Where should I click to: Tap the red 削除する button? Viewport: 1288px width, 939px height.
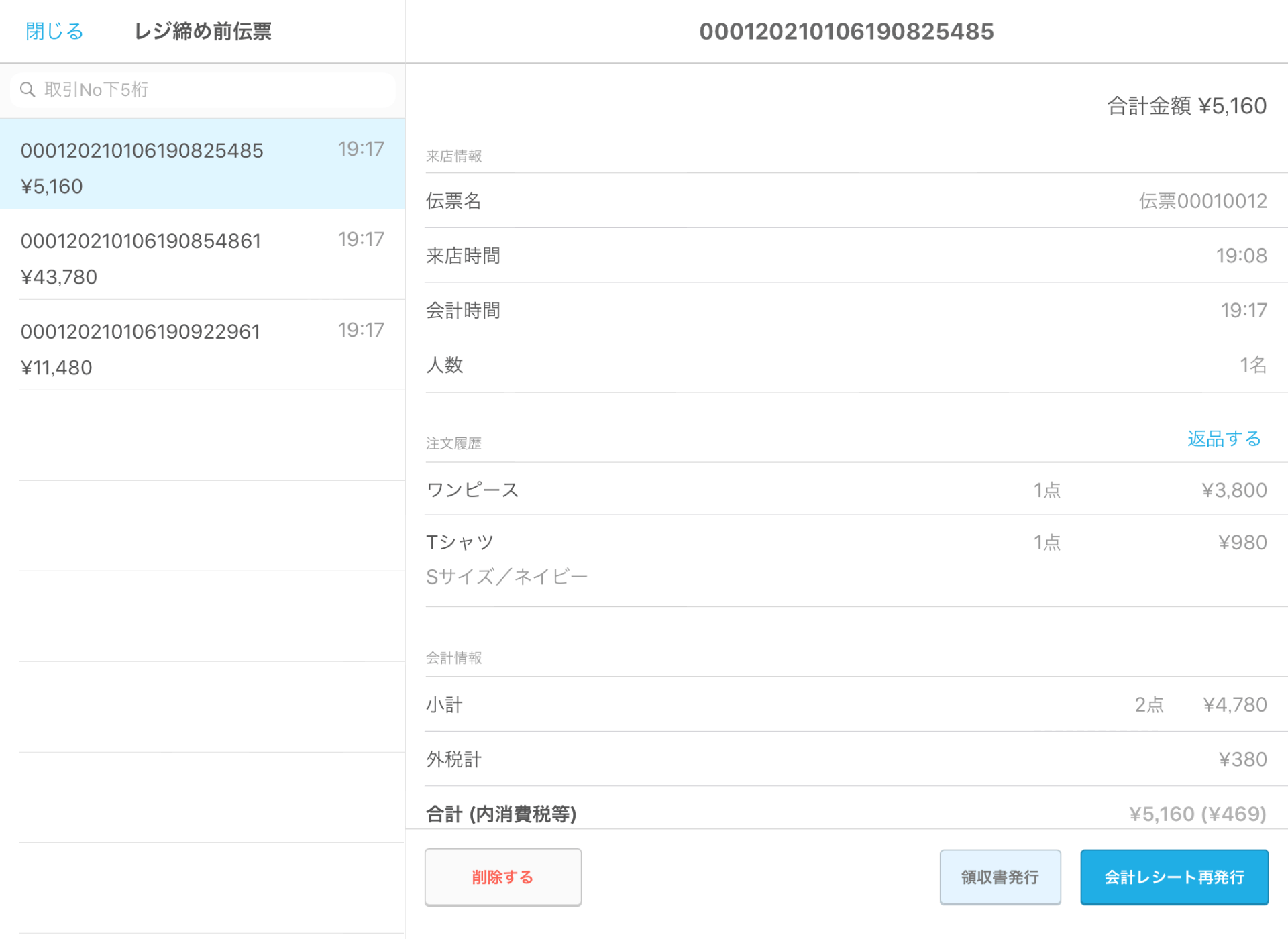[x=502, y=877]
